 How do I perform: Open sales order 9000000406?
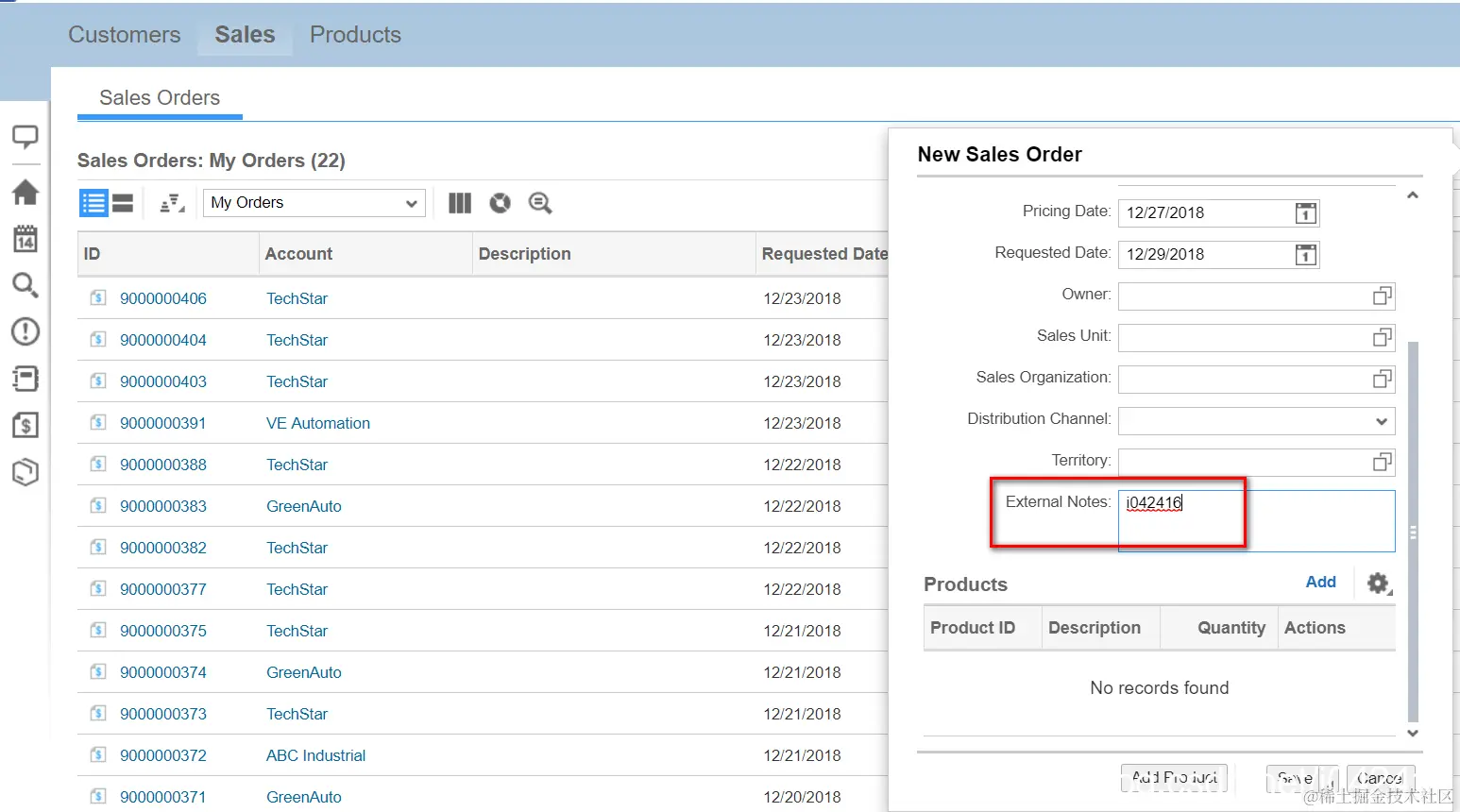coord(163,299)
